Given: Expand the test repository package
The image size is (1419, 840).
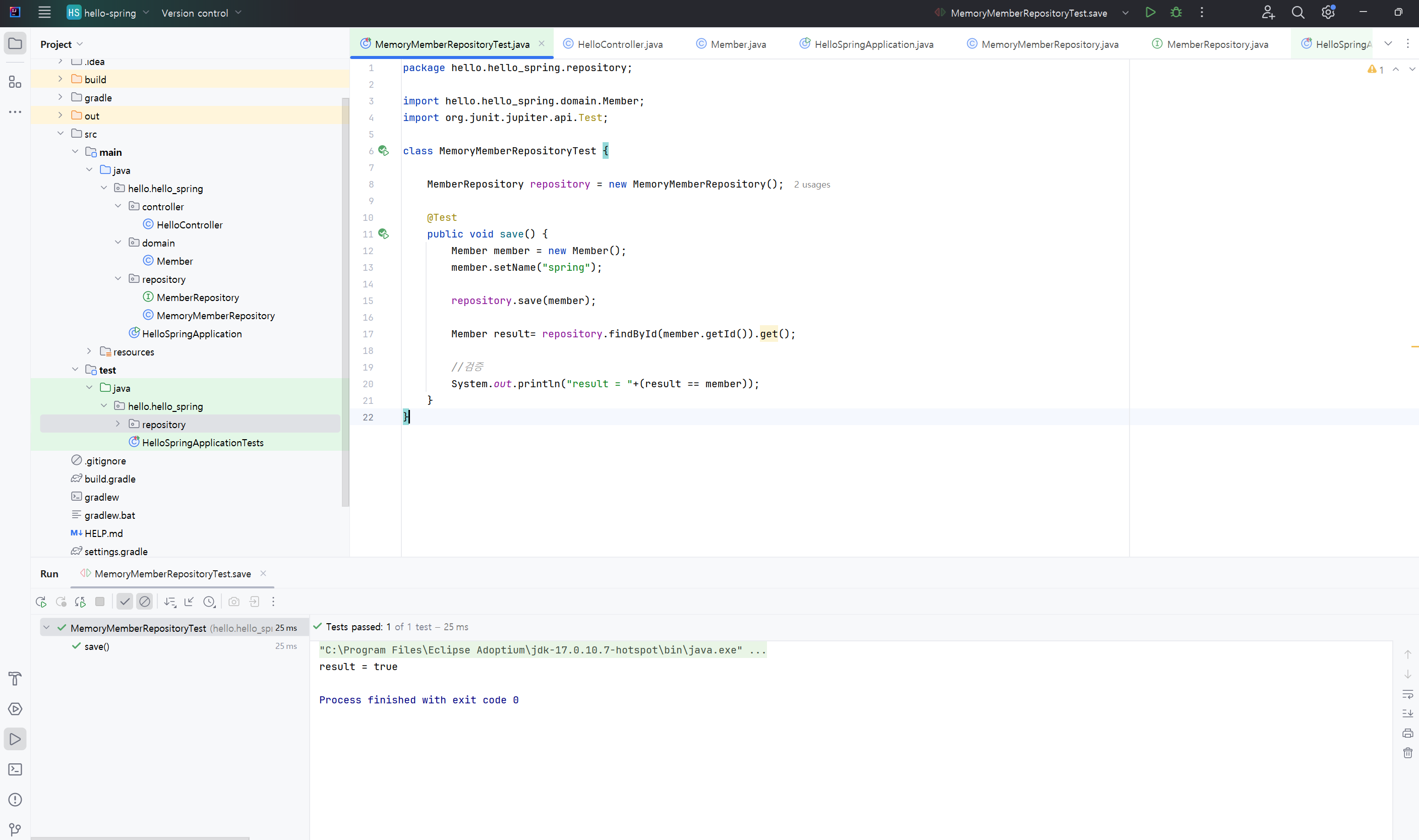Looking at the screenshot, I should point(117,424).
